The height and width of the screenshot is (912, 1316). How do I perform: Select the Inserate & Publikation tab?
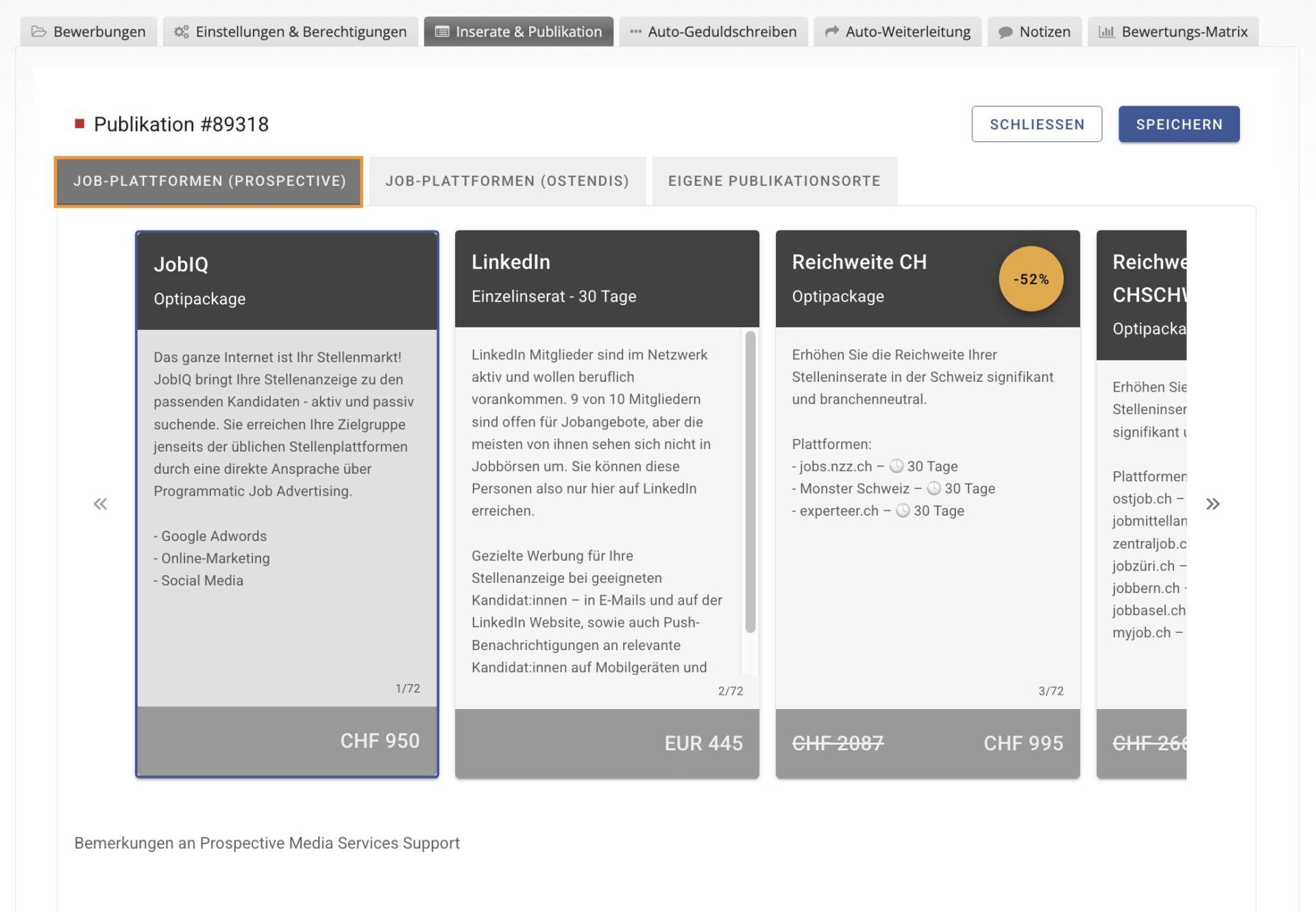click(x=518, y=32)
